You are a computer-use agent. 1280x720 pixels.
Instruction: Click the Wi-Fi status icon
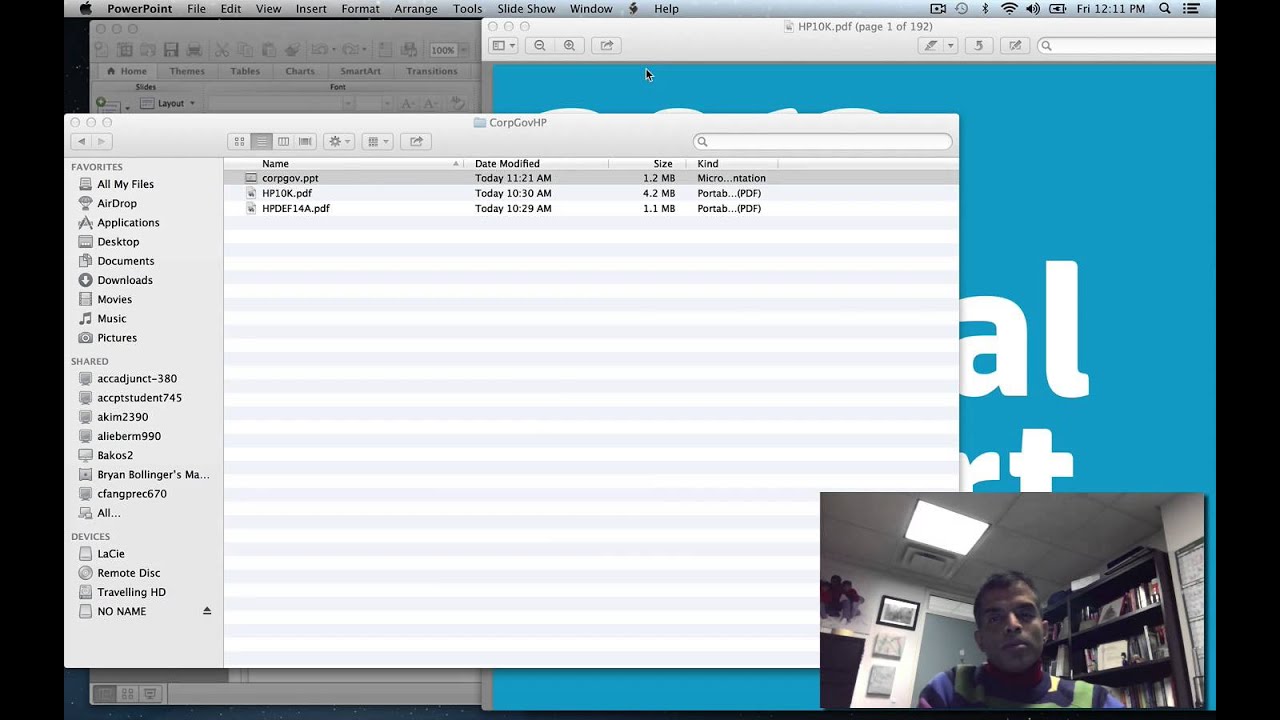[1009, 8]
